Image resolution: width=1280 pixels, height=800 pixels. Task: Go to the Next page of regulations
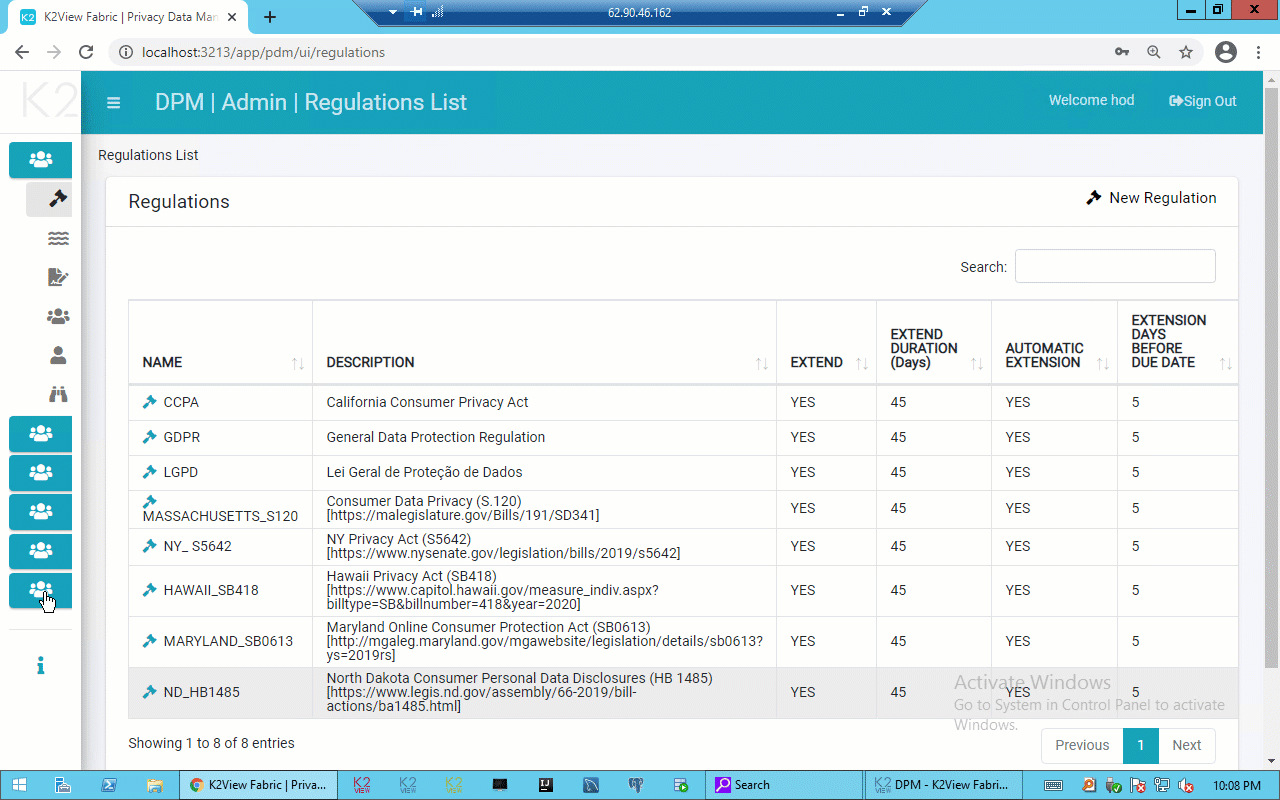[1186, 745]
